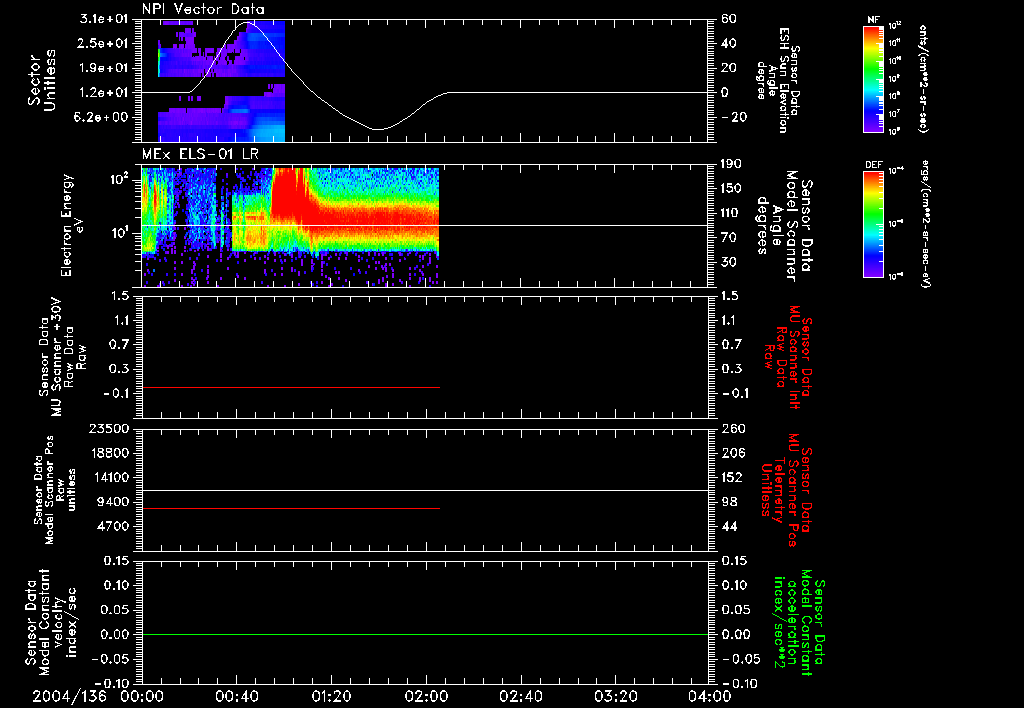Click the "Sector Unitless" axis label

(x=42, y=80)
